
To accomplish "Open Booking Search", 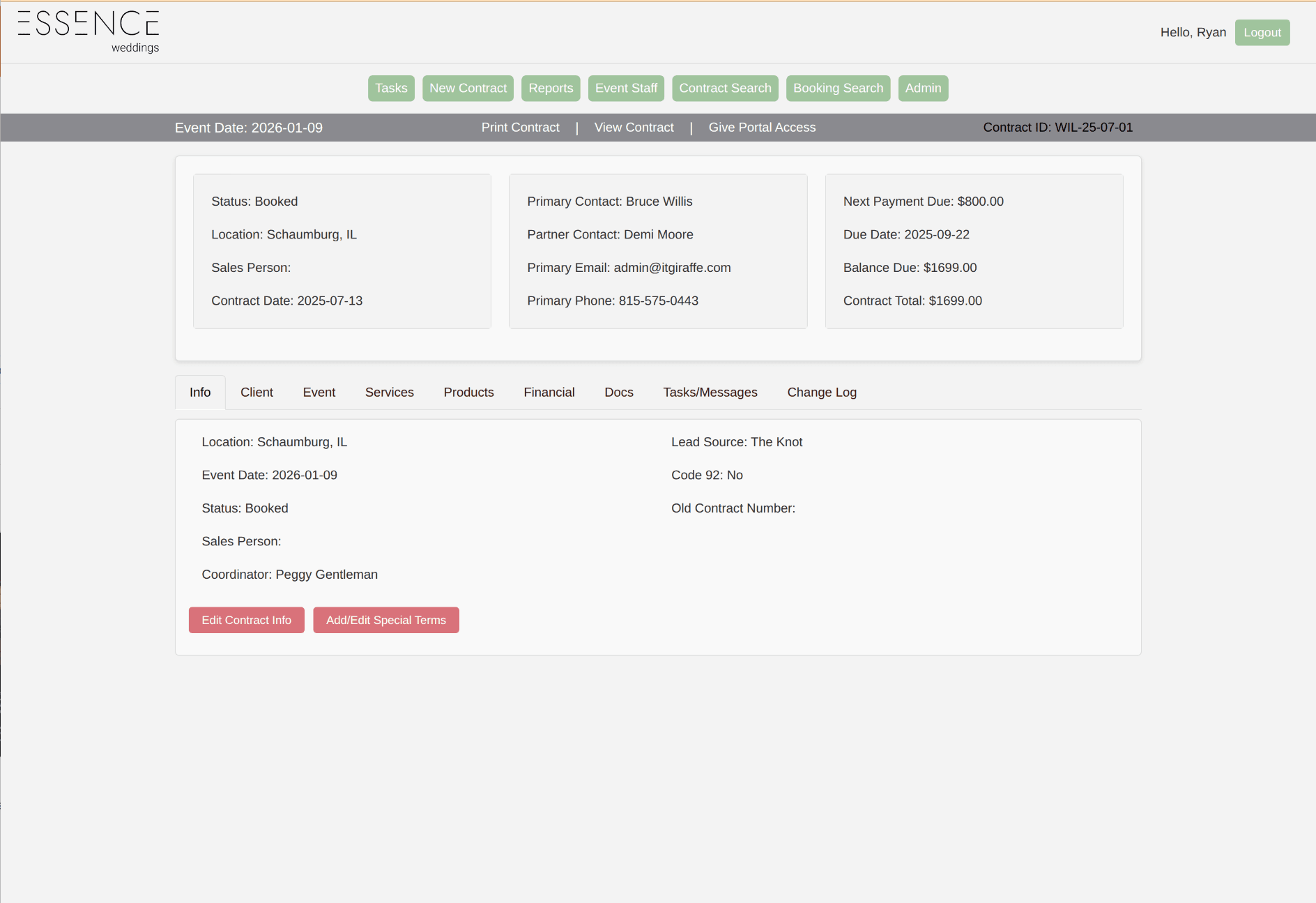I will (838, 88).
